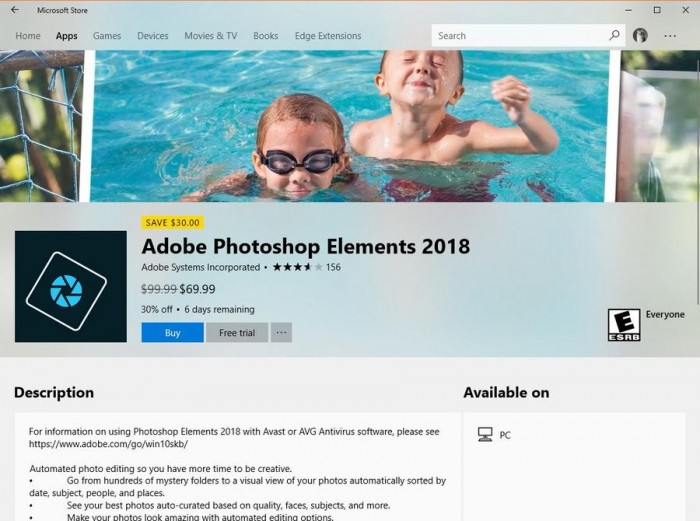Open the Edge Extensions tab
Screen dimensions: 700x521
[328, 36]
